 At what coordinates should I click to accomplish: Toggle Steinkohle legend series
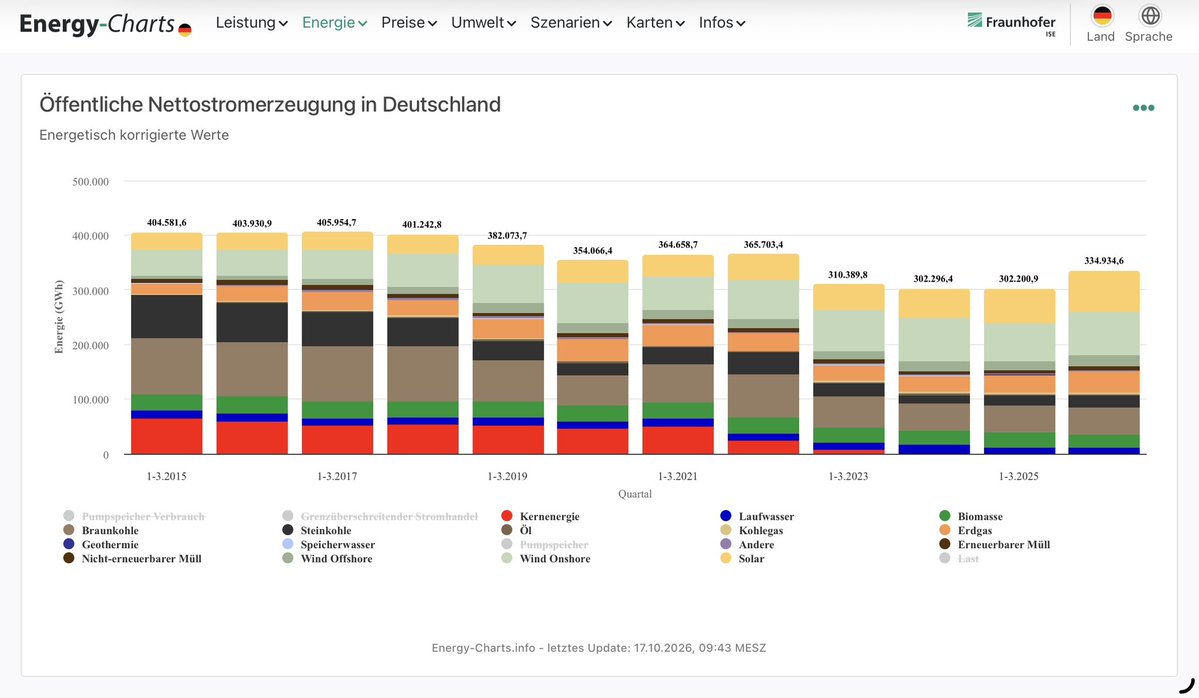317,531
